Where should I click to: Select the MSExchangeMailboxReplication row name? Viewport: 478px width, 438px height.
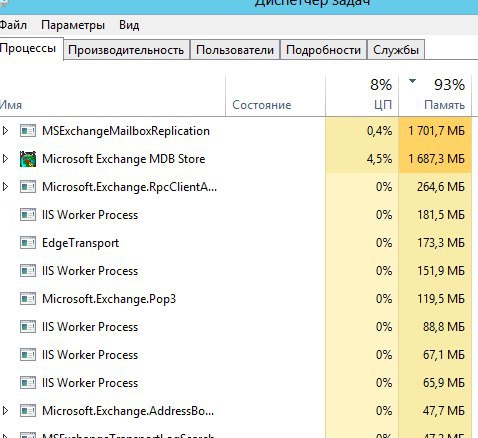[x=126, y=131]
